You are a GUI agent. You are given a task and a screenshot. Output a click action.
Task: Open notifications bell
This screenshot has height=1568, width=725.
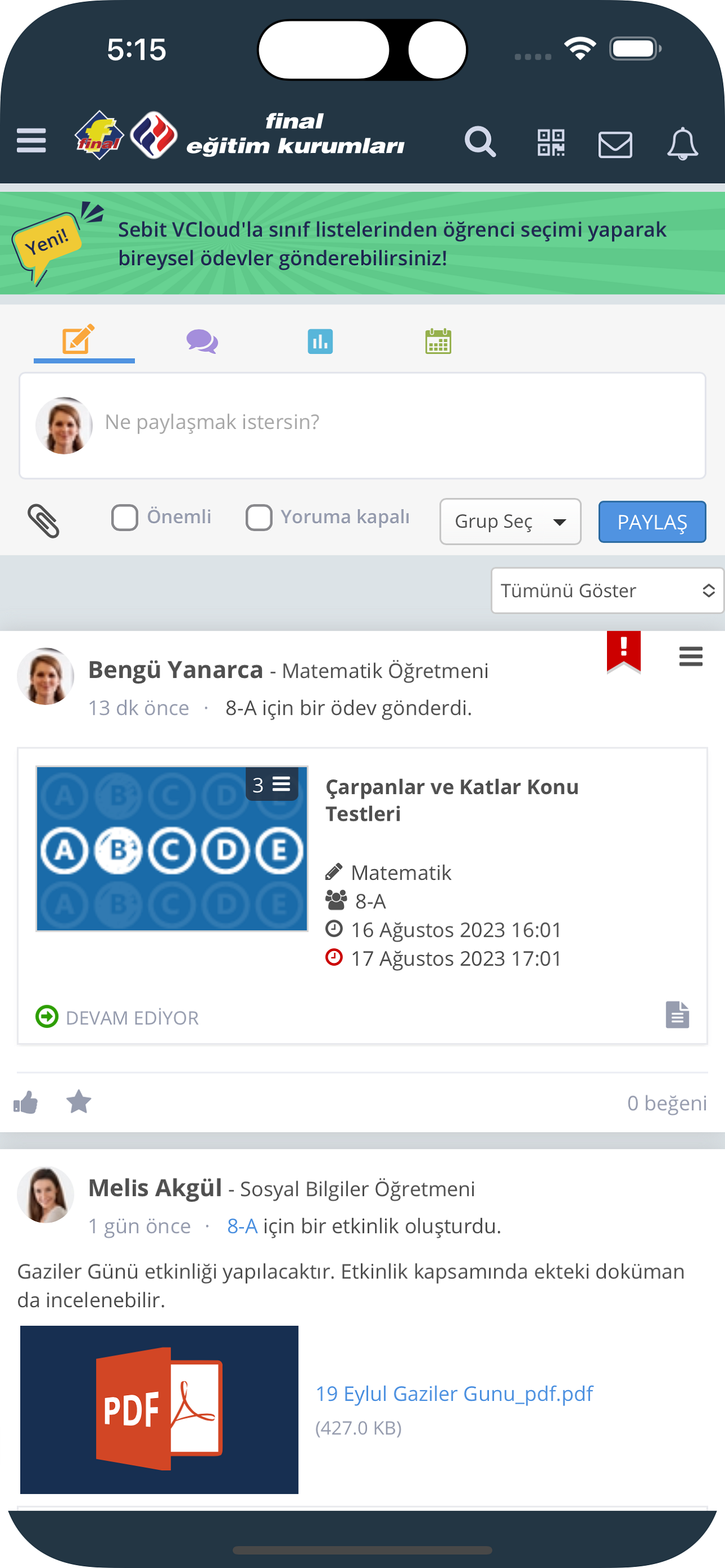tap(683, 144)
